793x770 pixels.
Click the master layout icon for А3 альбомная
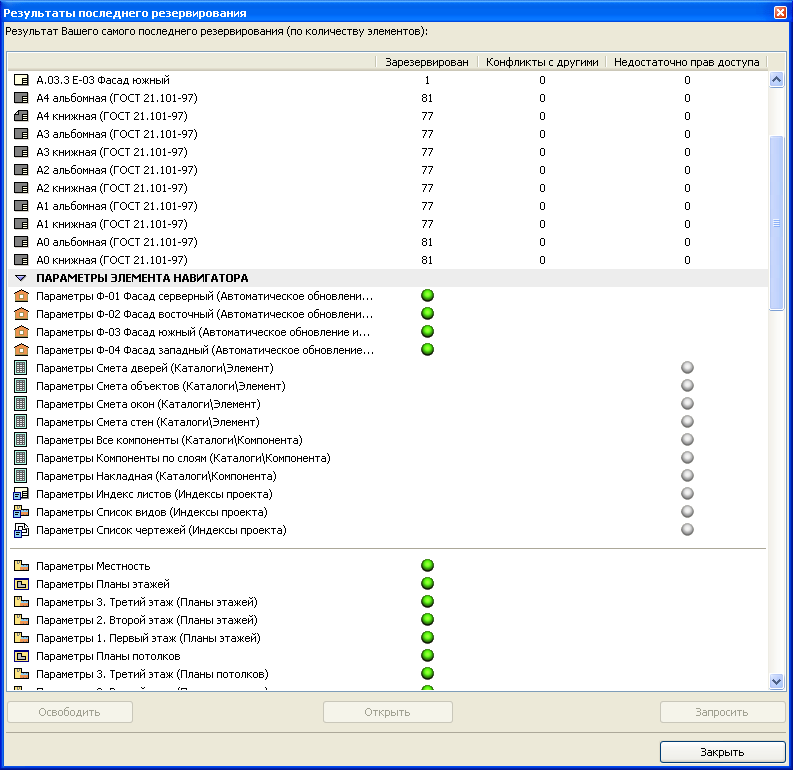point(21,134)
